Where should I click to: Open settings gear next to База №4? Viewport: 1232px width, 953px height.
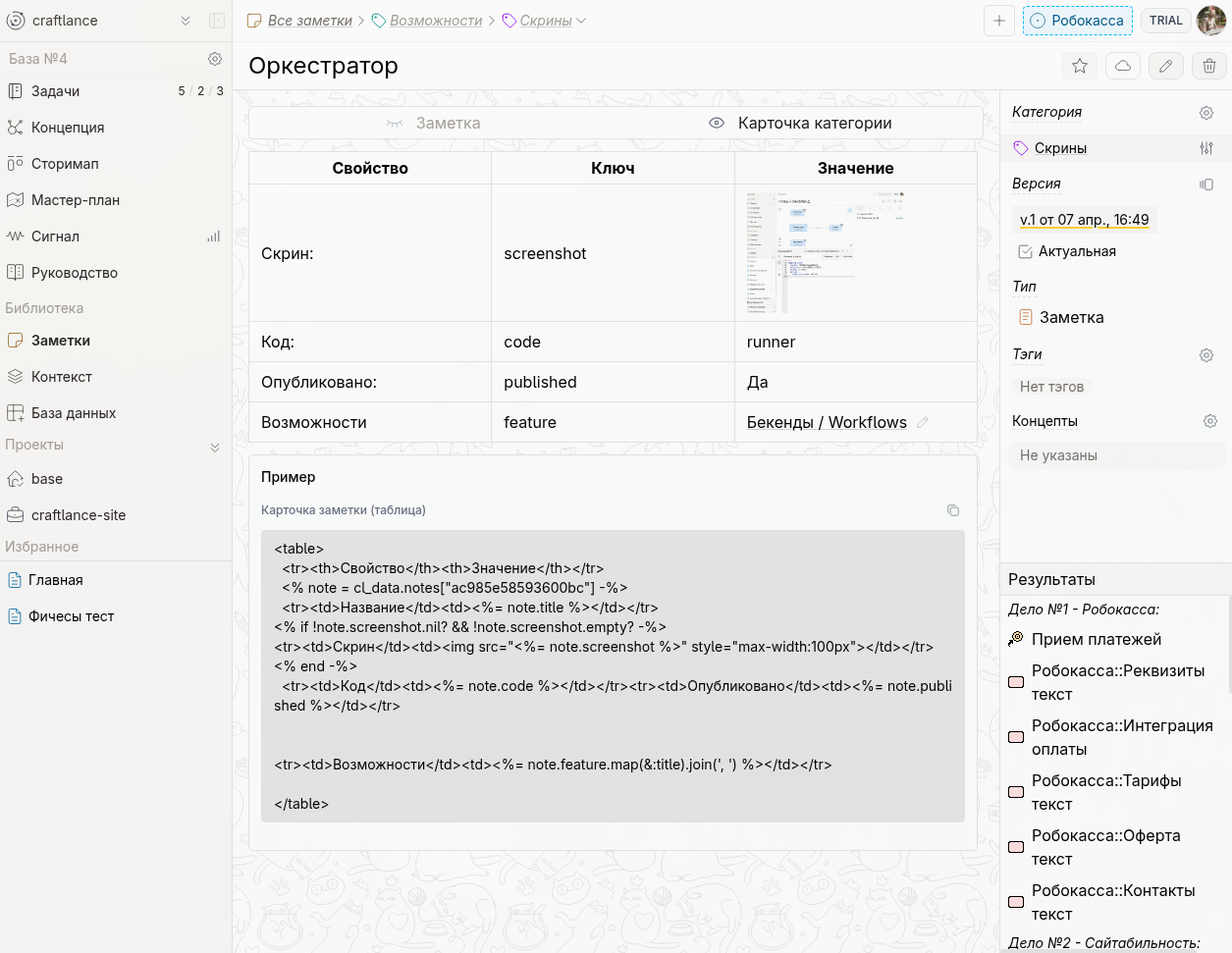215,59
